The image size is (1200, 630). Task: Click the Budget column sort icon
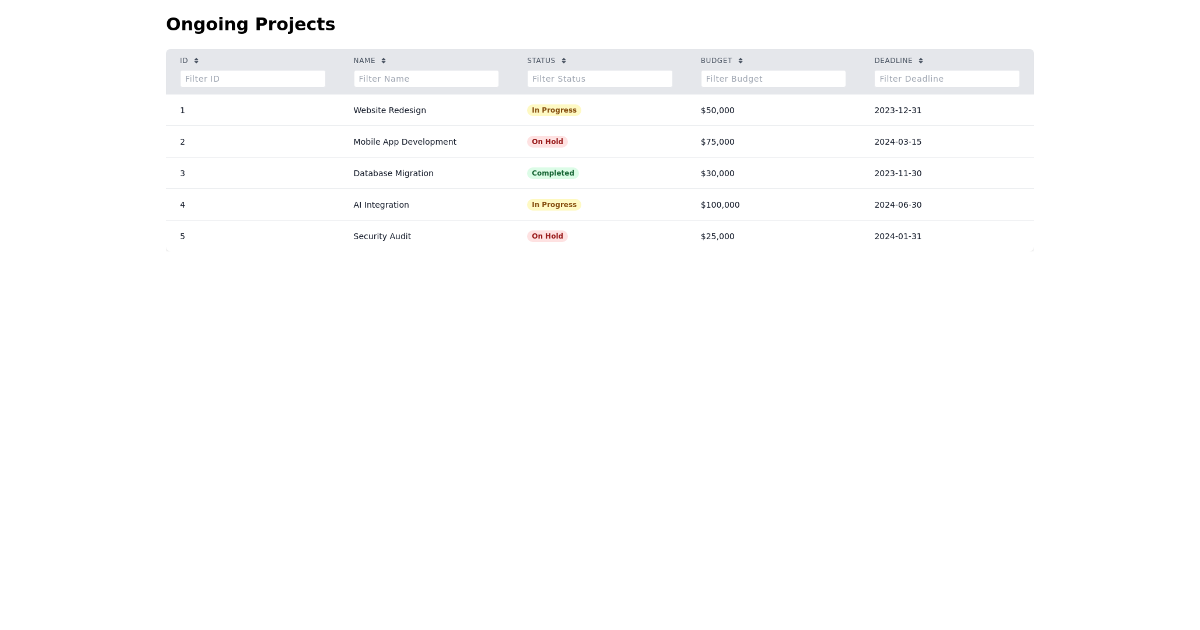pyautogui.click(x=738, y=60)
